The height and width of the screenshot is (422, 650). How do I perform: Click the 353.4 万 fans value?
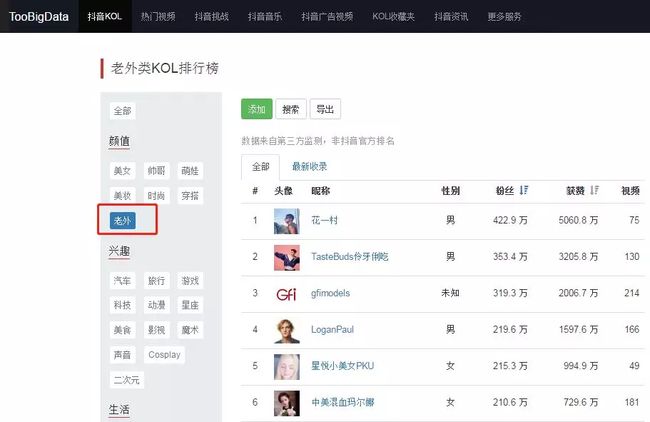(x=510, y=257)
